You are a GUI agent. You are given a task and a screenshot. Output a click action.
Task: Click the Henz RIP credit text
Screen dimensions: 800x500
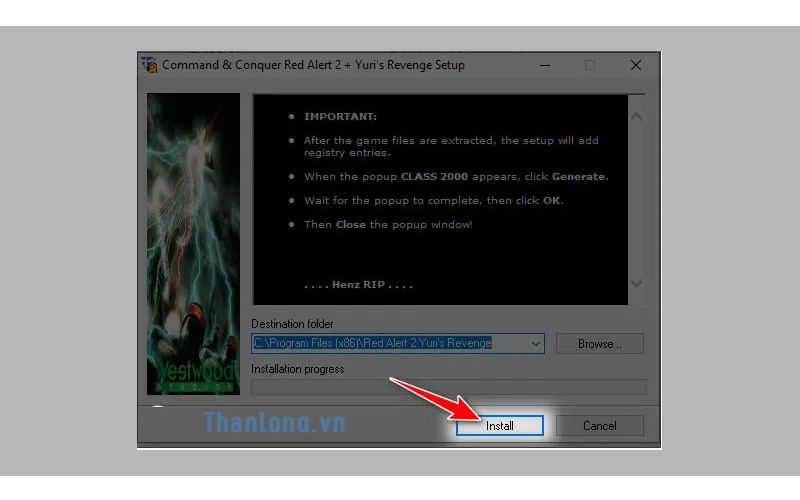[x=358, y=285]
